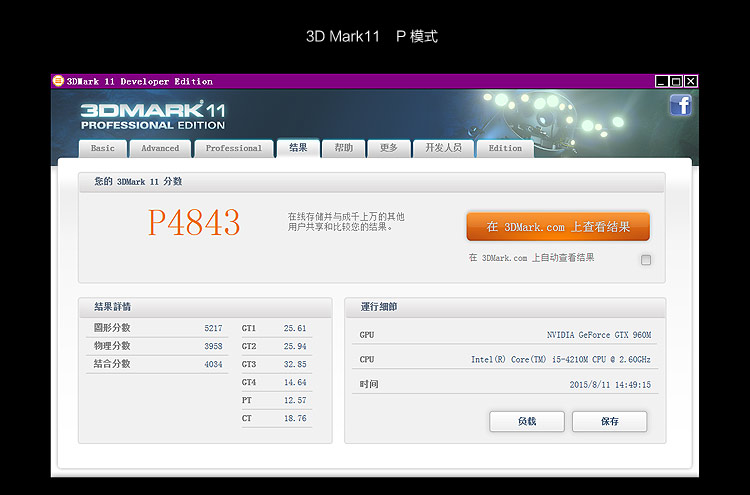Enable auto view results on 3DMark.com checkbox
The image size is (750, 495).
[x=646, y=260]
